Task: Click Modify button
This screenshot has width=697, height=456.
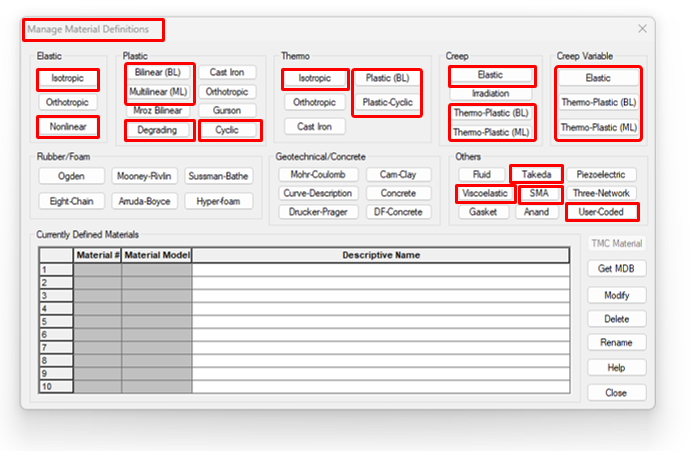Action: pos(617,296)
